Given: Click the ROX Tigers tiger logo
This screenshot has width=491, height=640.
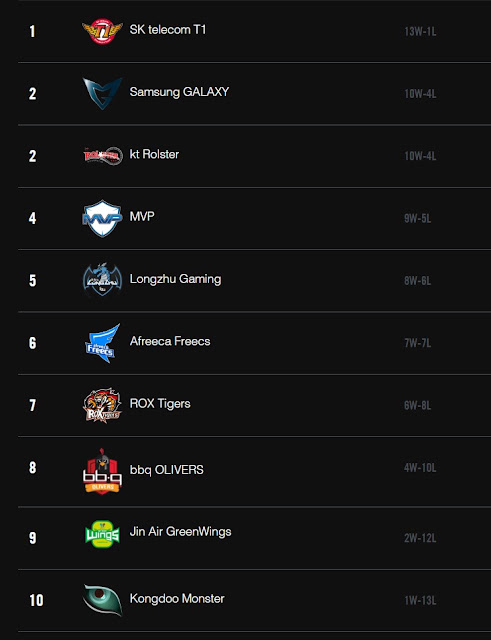Looking at the screenshot, I should (x=102, y=405).
